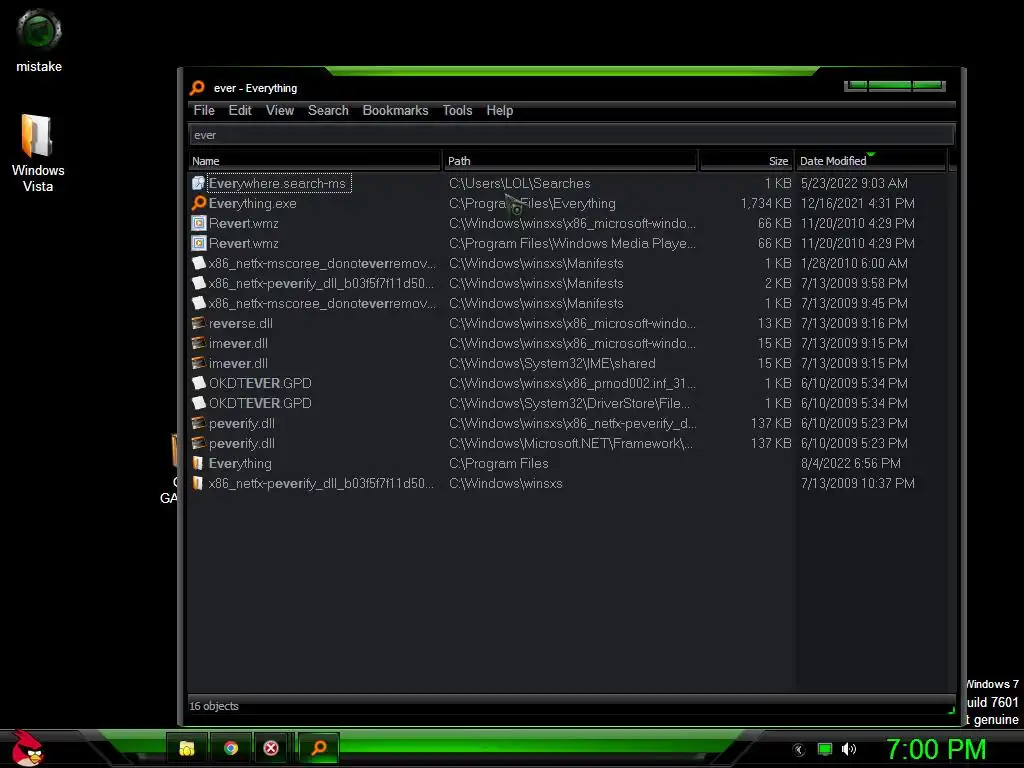Screen dimensions: 1024x768
Task: Sort results by Size column header
Action: pyautogui.click(x=746, y=161)
